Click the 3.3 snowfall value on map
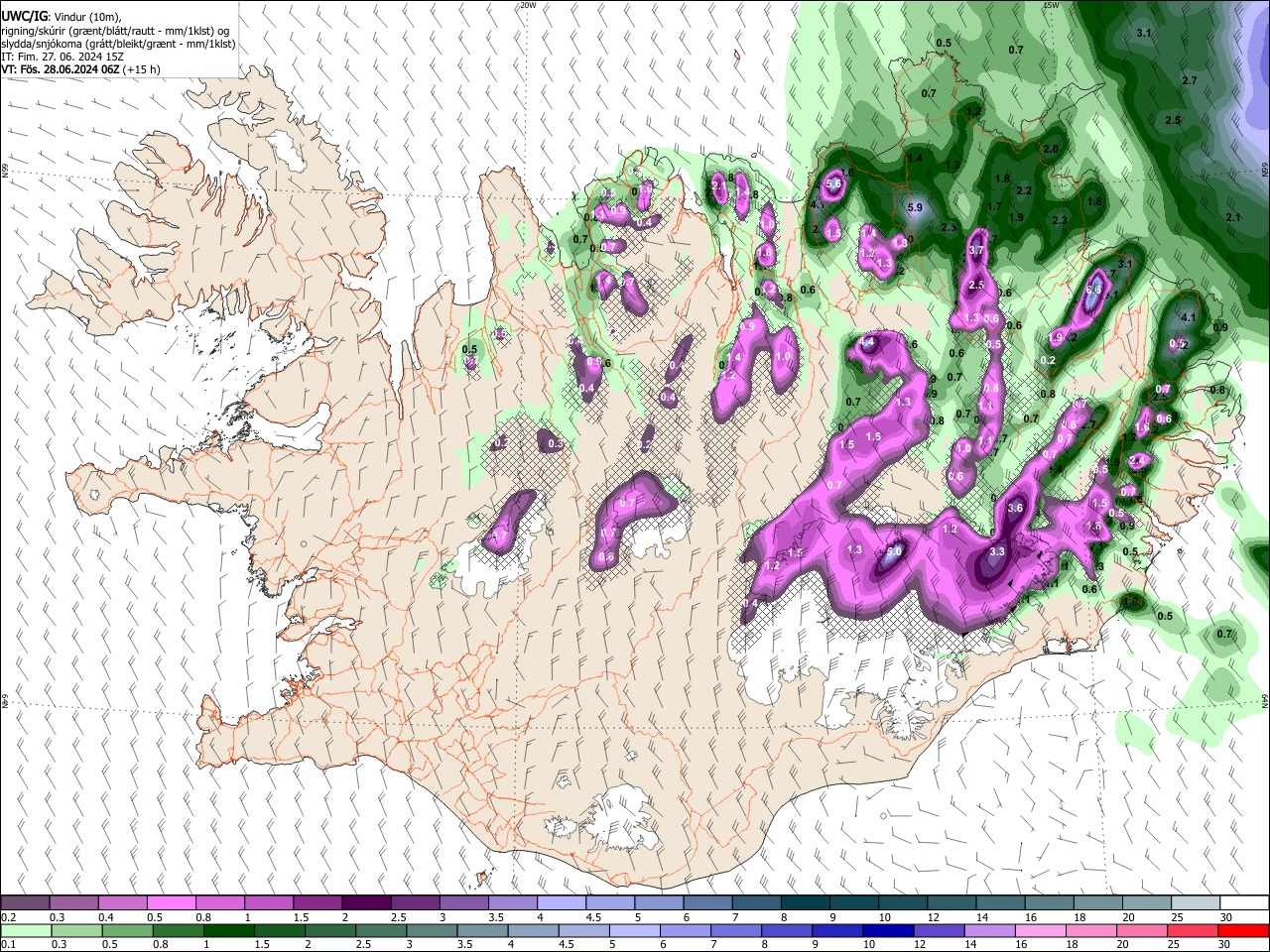 click(x=997, y=551)
